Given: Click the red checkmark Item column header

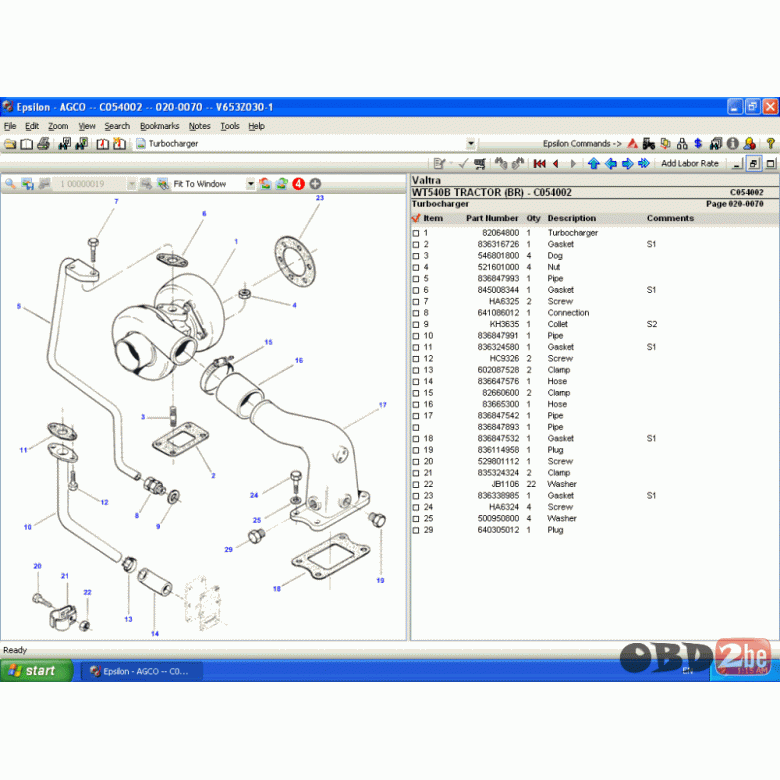Looking at the screenshot, I should coord(427,218).
